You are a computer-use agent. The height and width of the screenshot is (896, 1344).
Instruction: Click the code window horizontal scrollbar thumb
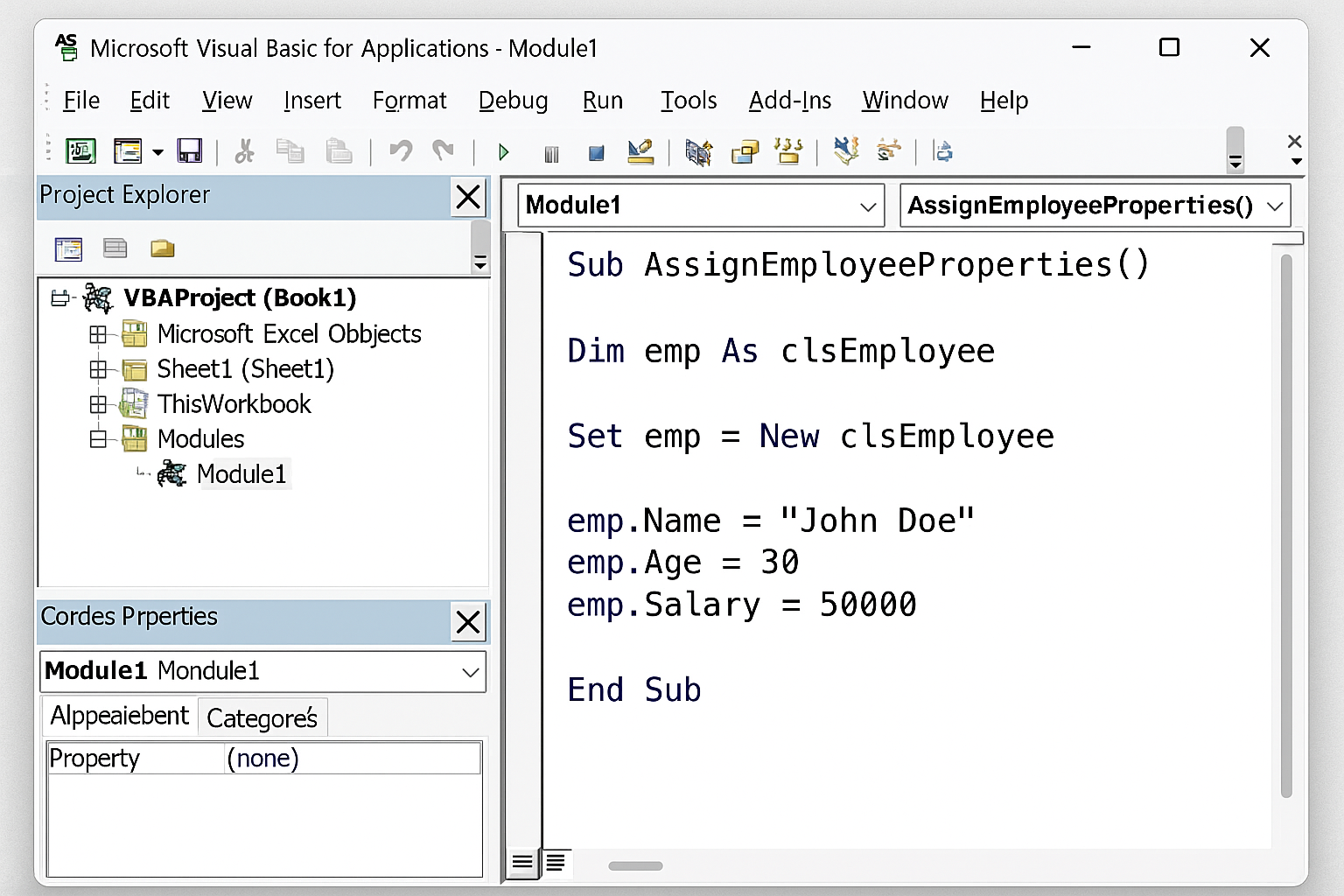coord(636,866)
